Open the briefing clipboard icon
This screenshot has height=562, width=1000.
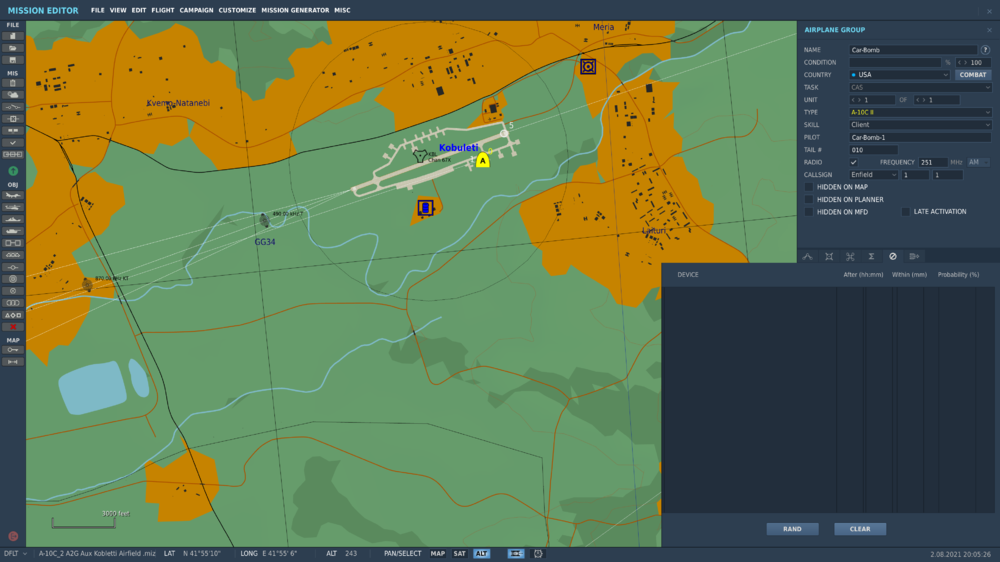pos(12,83)
